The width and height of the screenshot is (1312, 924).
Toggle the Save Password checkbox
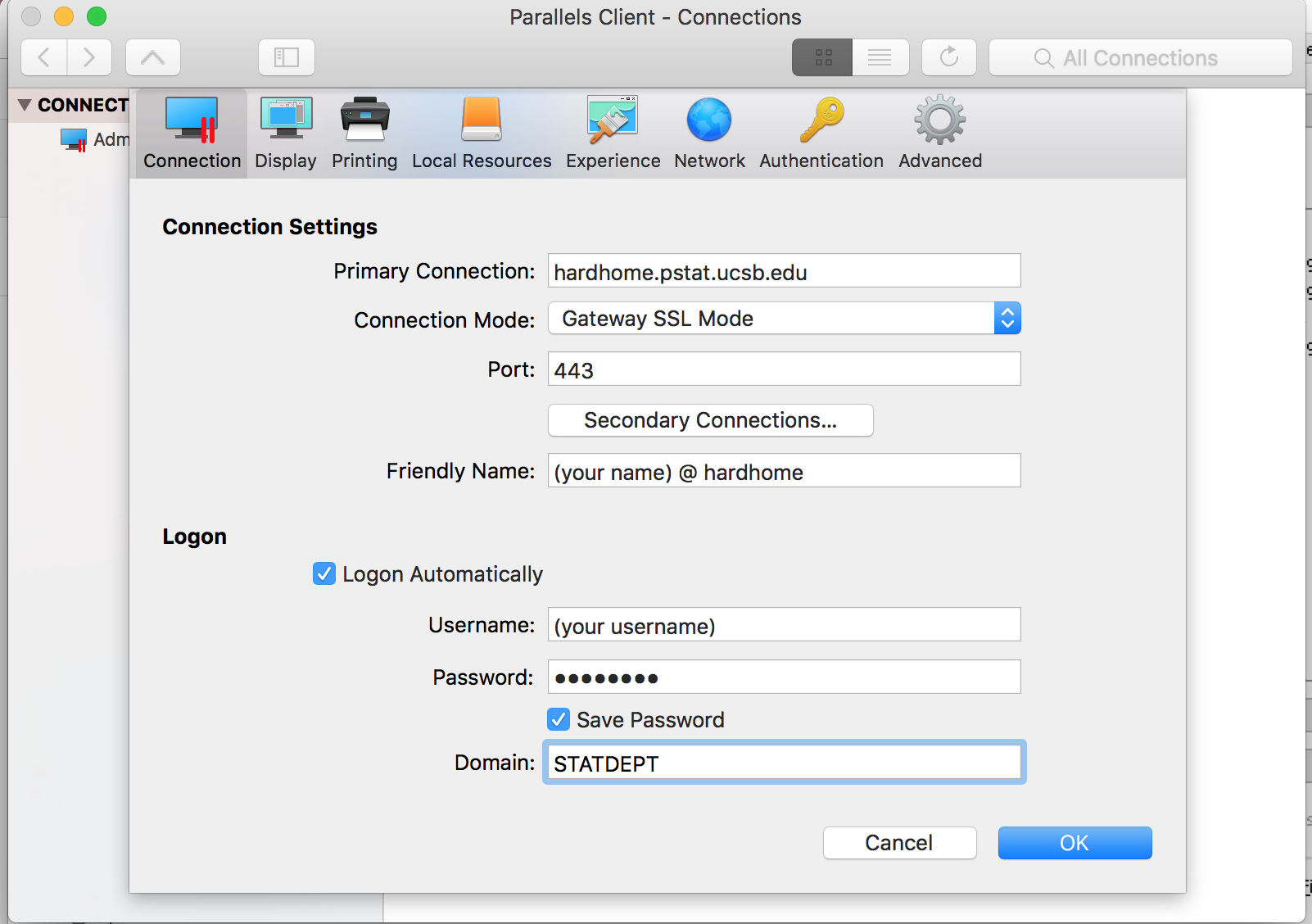click(559, 719)
